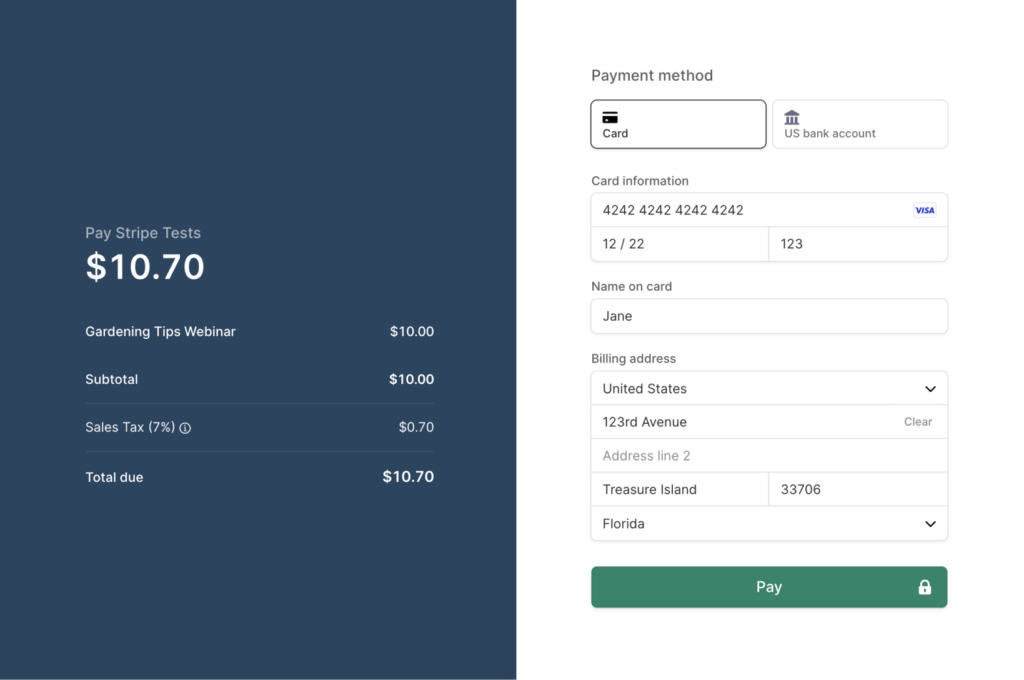1024x680 pixels.
Task: Click the Name on card field showing Jane
Action: click(769, 316)
